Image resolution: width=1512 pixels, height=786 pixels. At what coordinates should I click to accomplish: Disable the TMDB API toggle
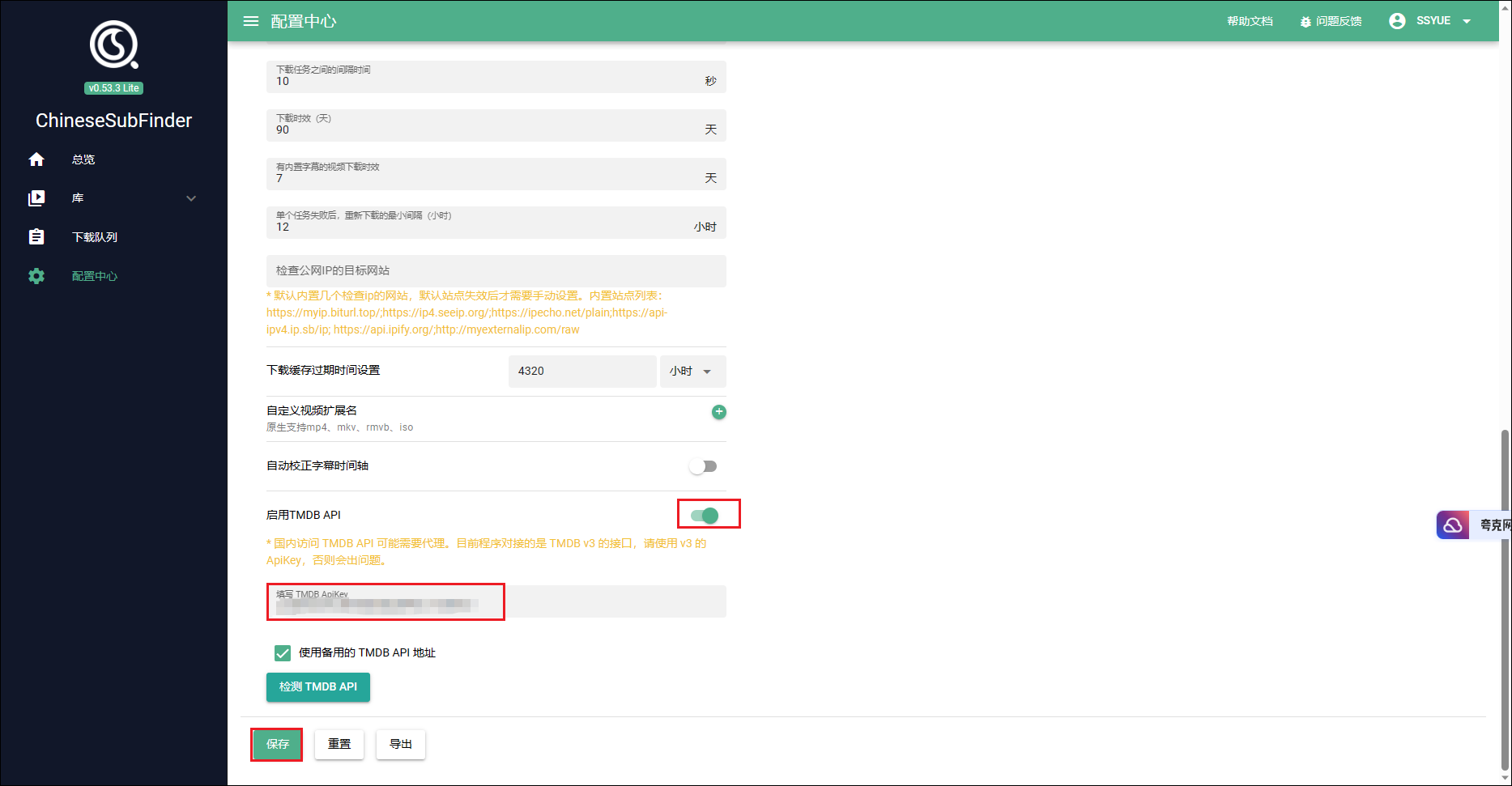pos(705,516)
